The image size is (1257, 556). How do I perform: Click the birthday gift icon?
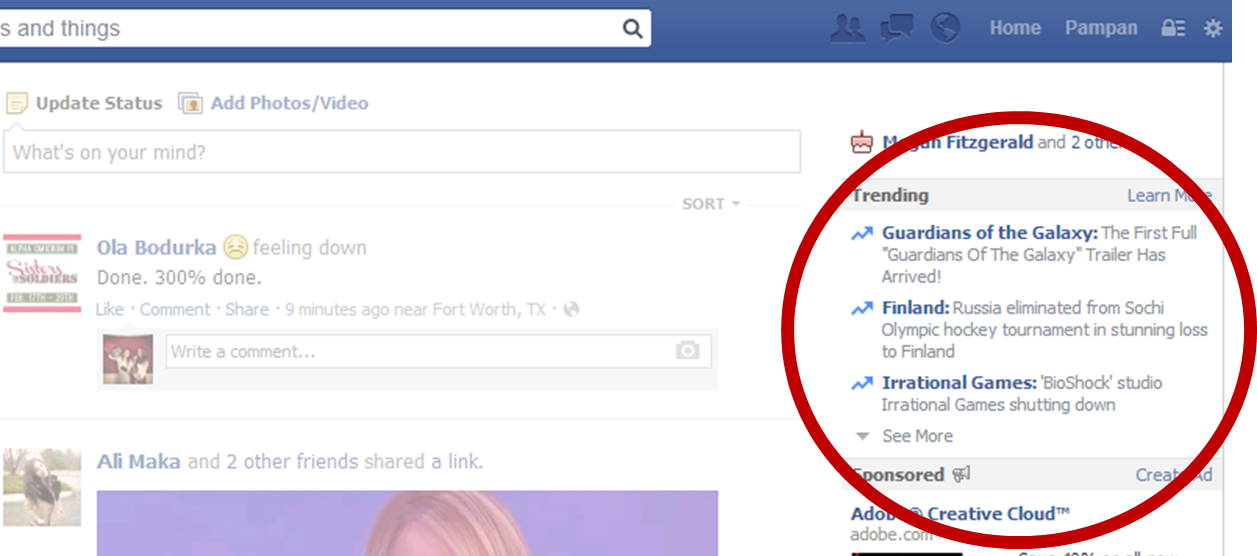click(861, 143)
